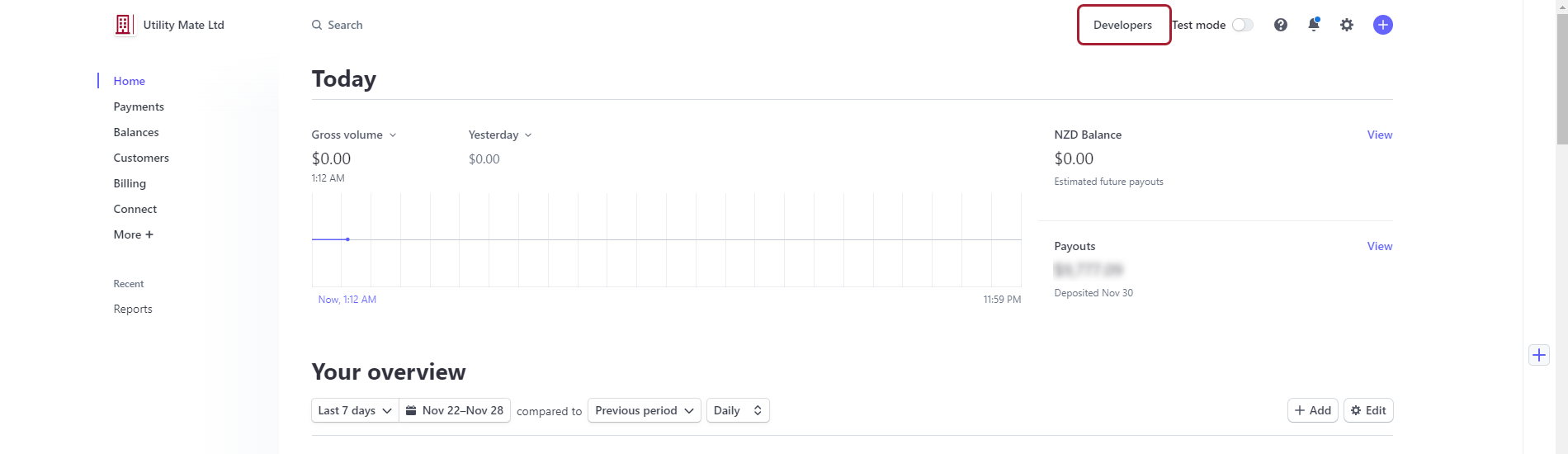Open settings gear icon
Image resolution: width=1568 pixels, height=454 pixels.
(x=1347, y=25)
